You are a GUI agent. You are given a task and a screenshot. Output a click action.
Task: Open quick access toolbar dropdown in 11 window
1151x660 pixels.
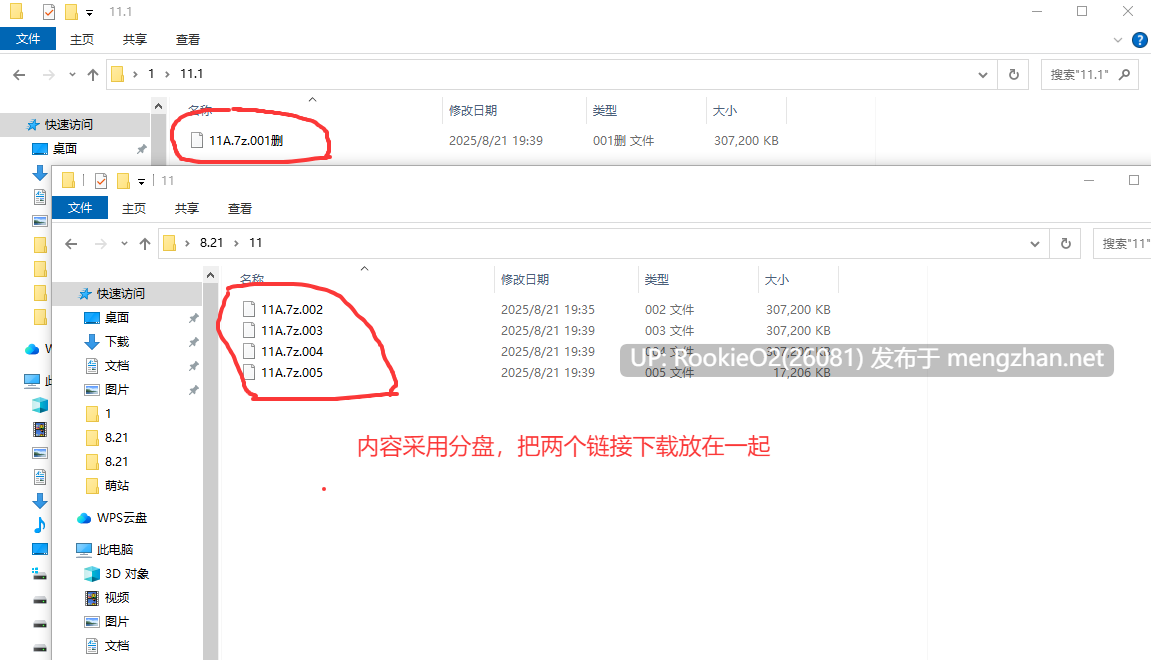142,181
